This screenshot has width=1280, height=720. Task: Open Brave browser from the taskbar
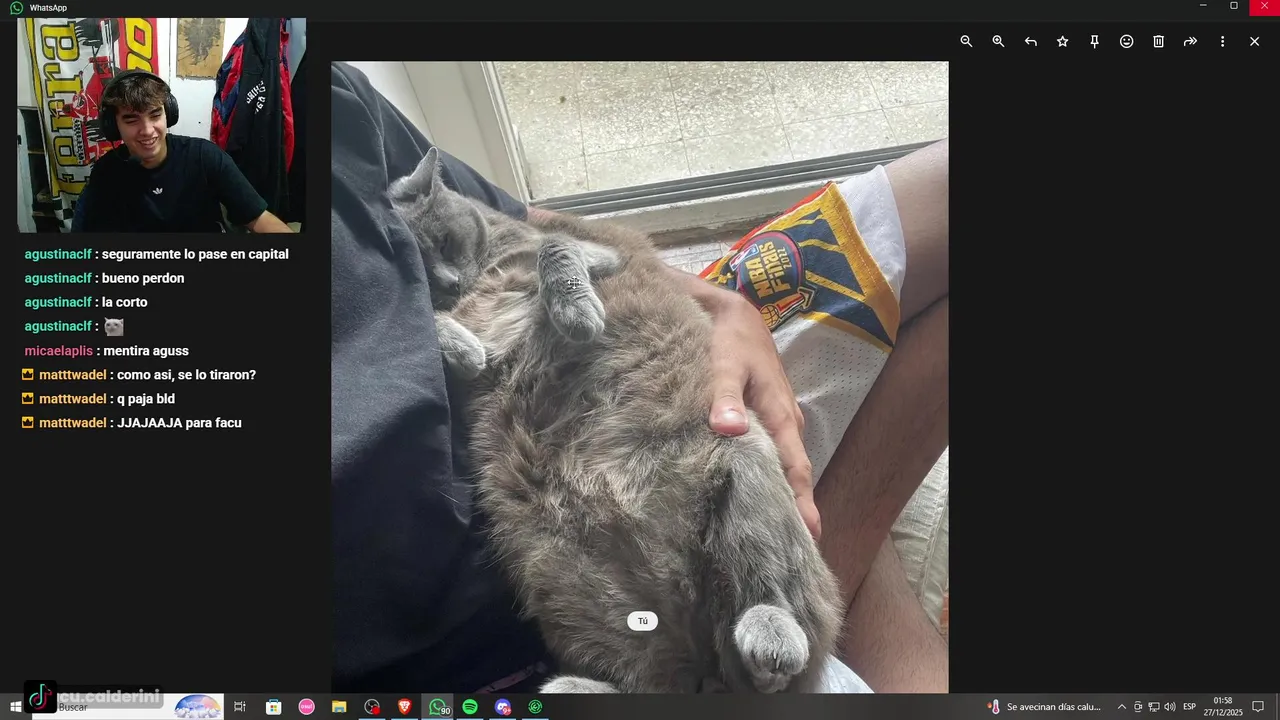[405, 707]
